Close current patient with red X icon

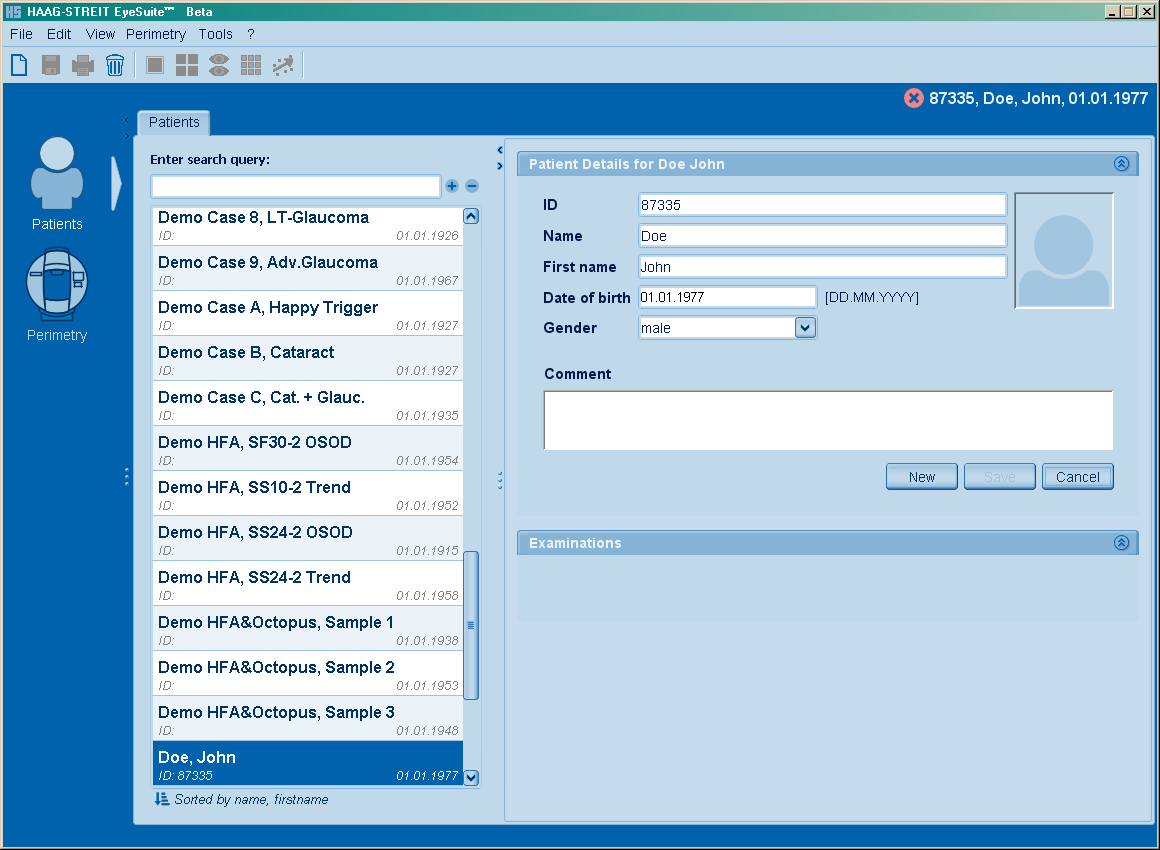pos(913,98)
